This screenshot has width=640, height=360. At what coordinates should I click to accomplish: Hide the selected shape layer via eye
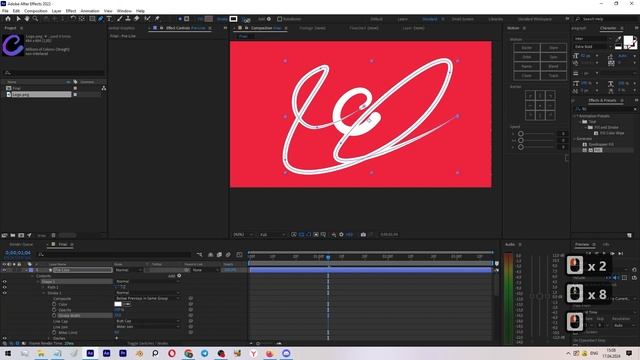[x=4, y=270]
